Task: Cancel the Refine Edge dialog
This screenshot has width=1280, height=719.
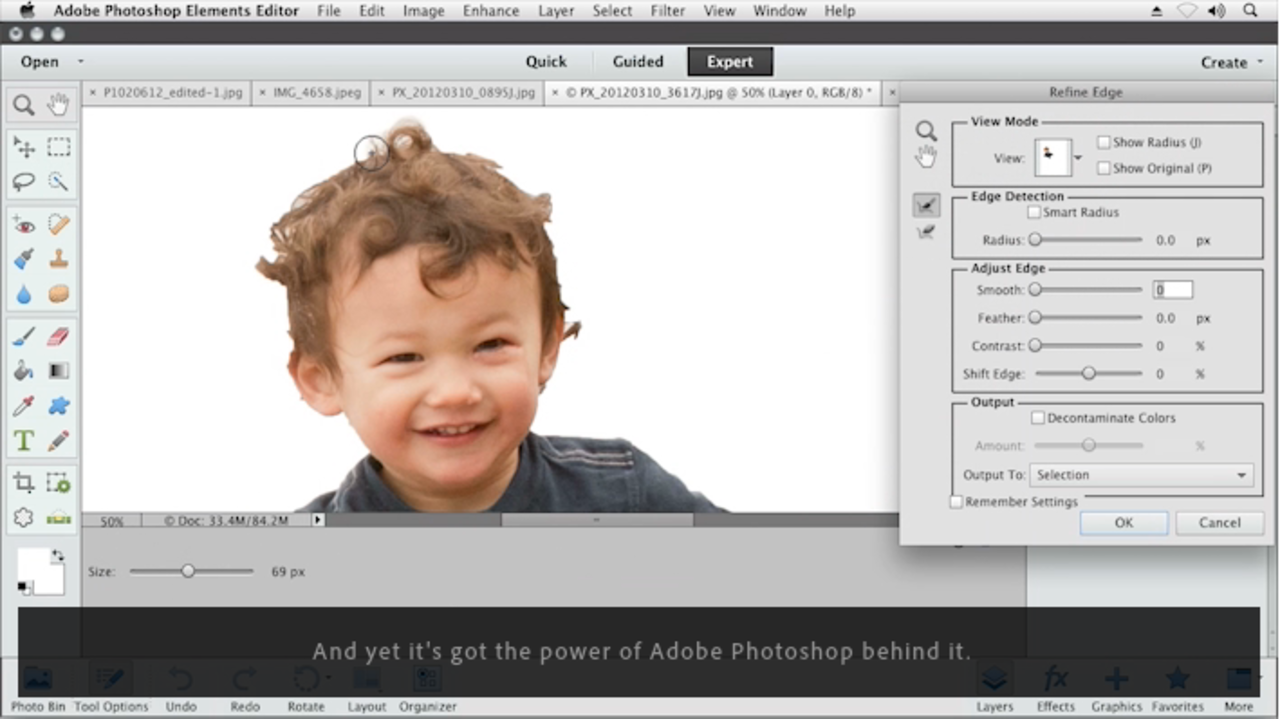Action: pyautogui.click(x=1219, y=522)
